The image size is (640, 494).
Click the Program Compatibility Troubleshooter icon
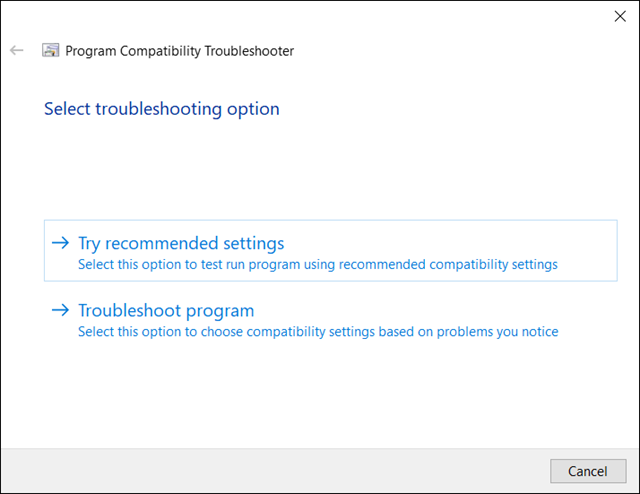51,50
